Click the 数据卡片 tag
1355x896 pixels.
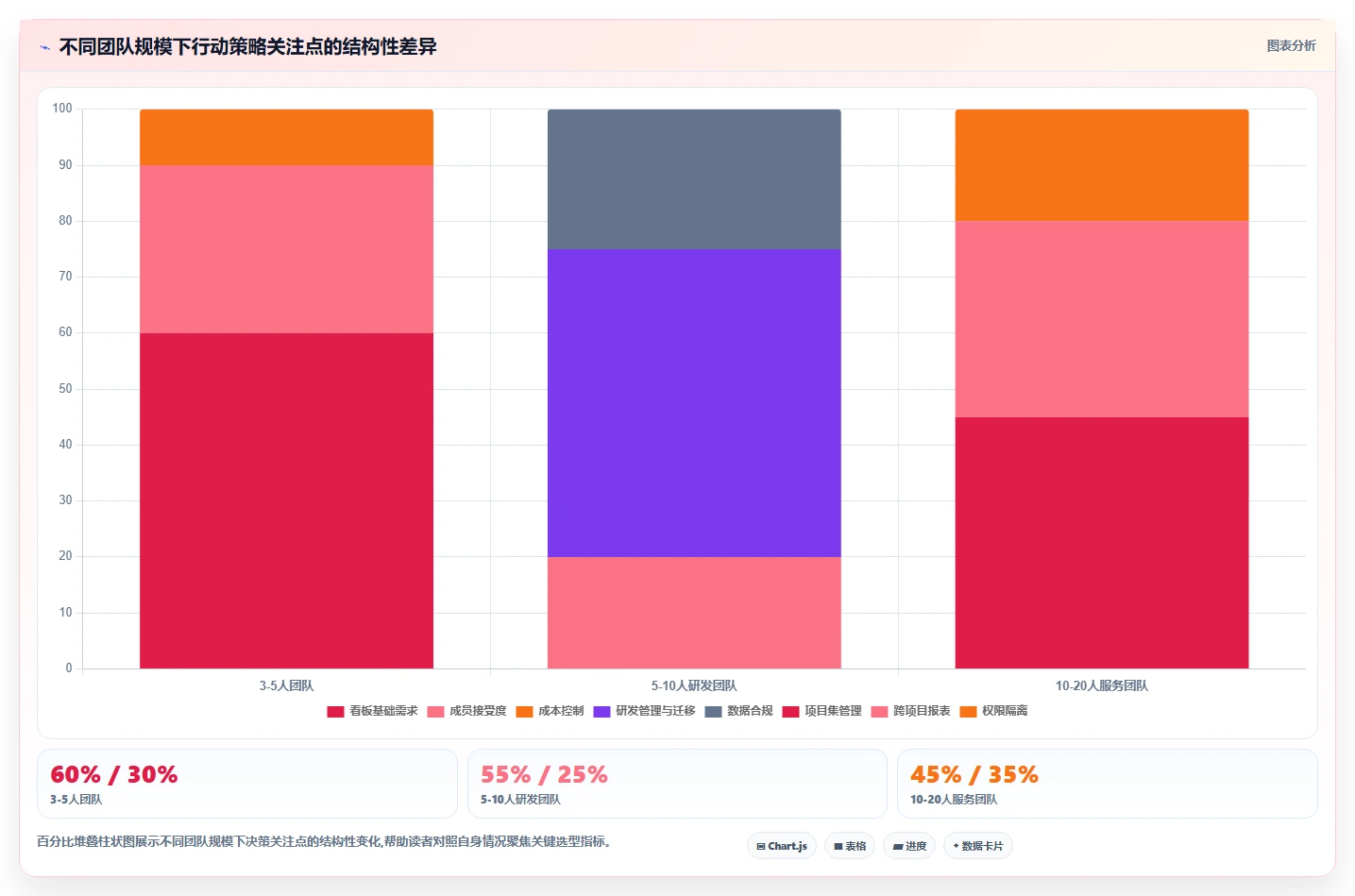click(978, 846)
